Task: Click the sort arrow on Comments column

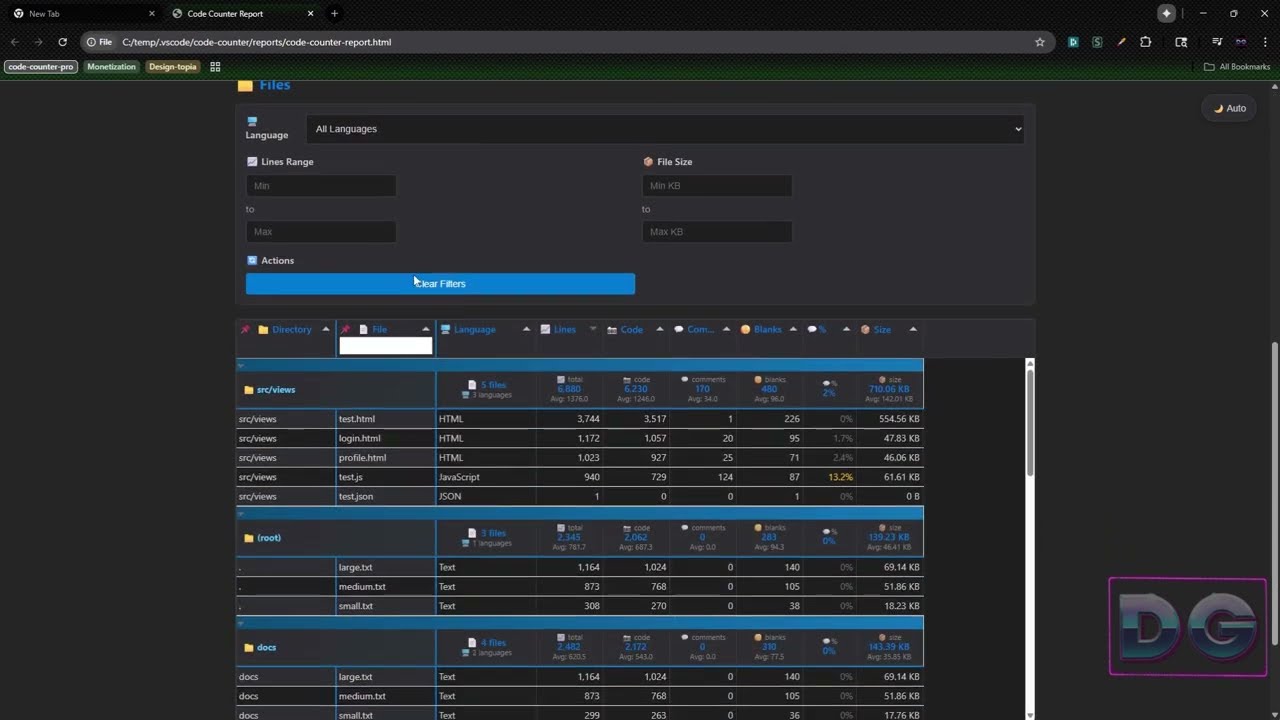Action: (x=726, y=329)
